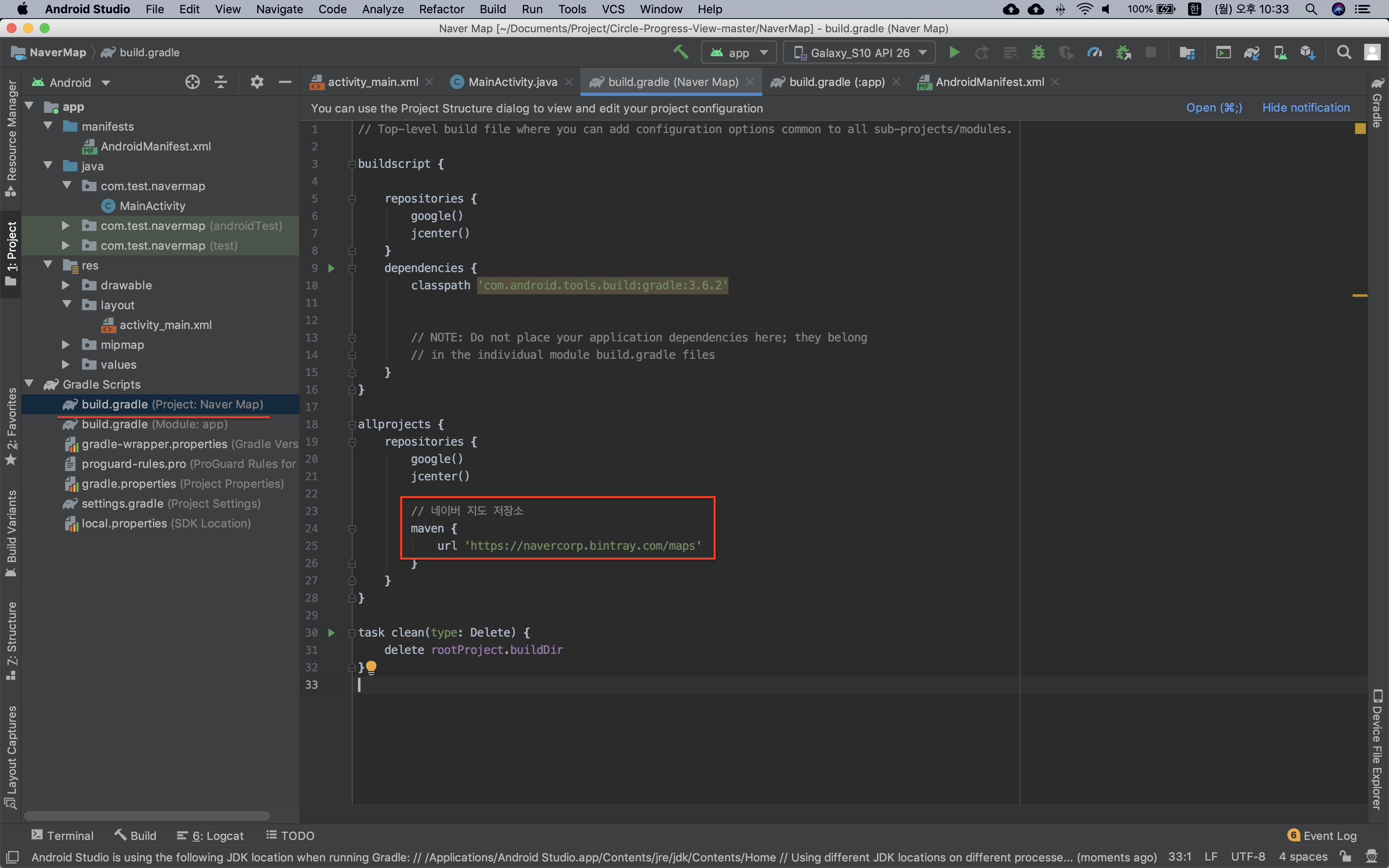This screenshot has height=868, width=1389.
Task: Open project panel settings gear icon
Action: [x=257, y=82]
